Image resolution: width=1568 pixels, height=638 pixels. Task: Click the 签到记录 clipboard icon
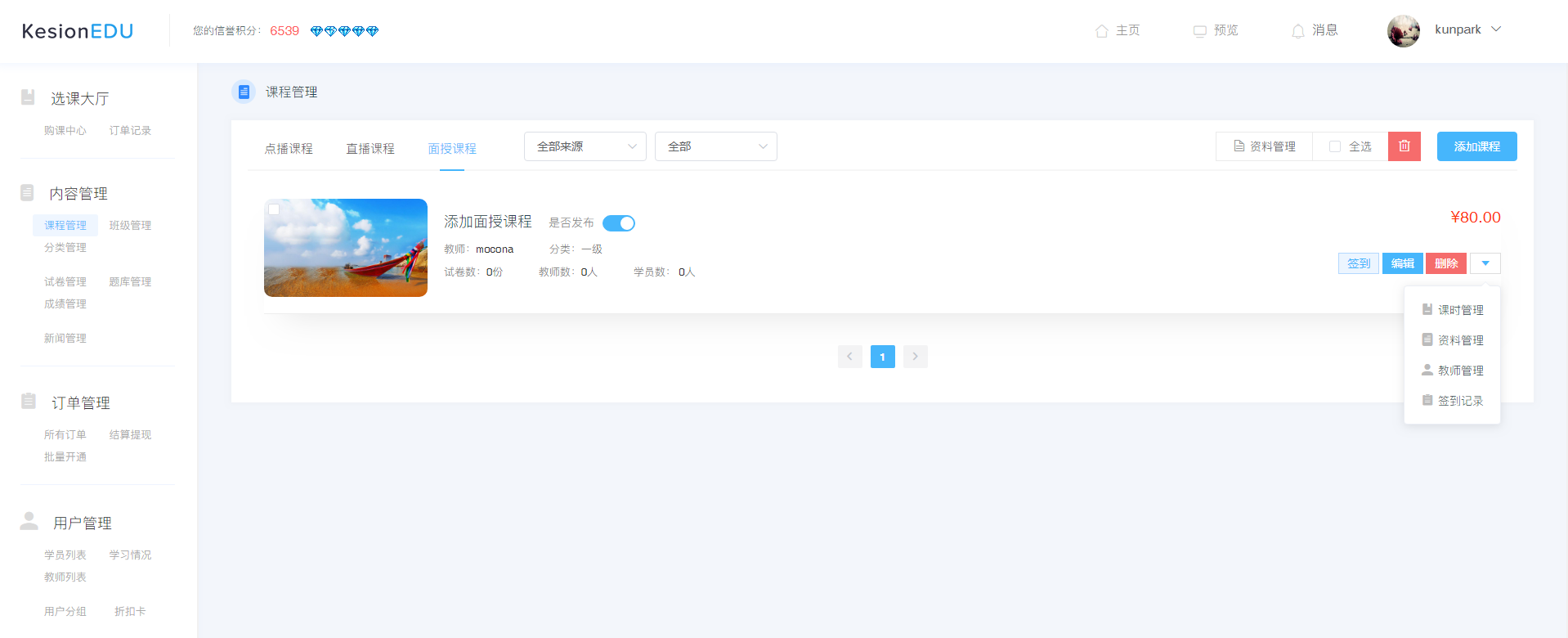[1427, 400]
